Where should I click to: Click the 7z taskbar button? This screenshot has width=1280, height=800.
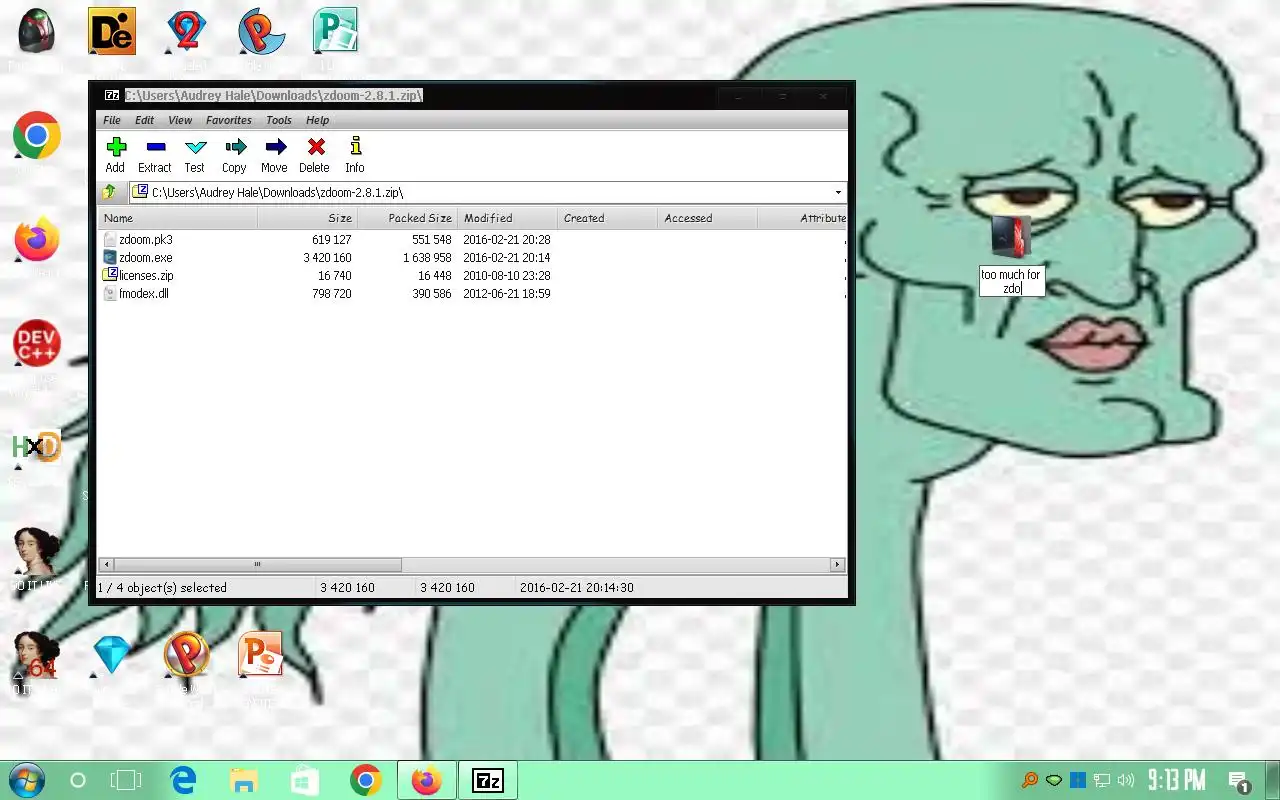click(x=488, y=780)
